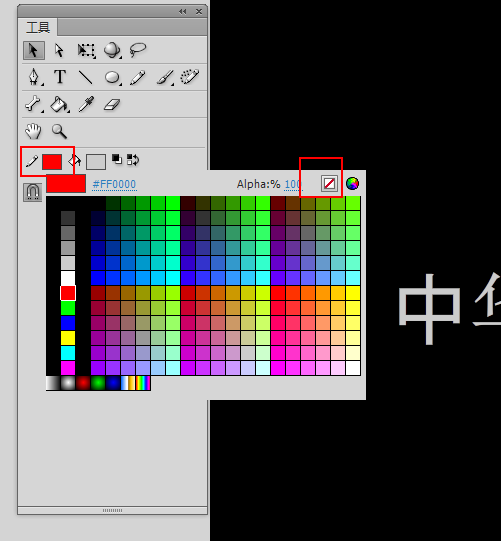Select the Deco spray tool

(x=190, y=77)
